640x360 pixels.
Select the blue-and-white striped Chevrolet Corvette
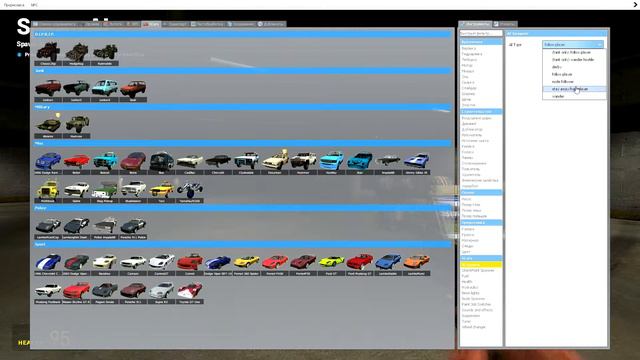pos(48,263)
